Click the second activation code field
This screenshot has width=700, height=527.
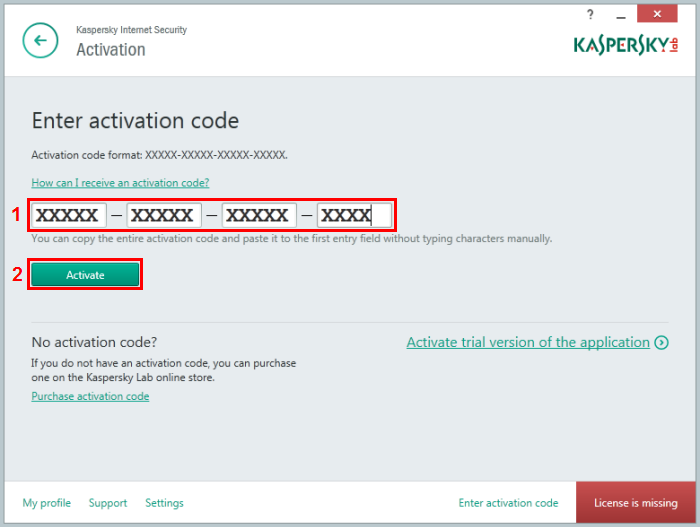(x=164, y=215)
